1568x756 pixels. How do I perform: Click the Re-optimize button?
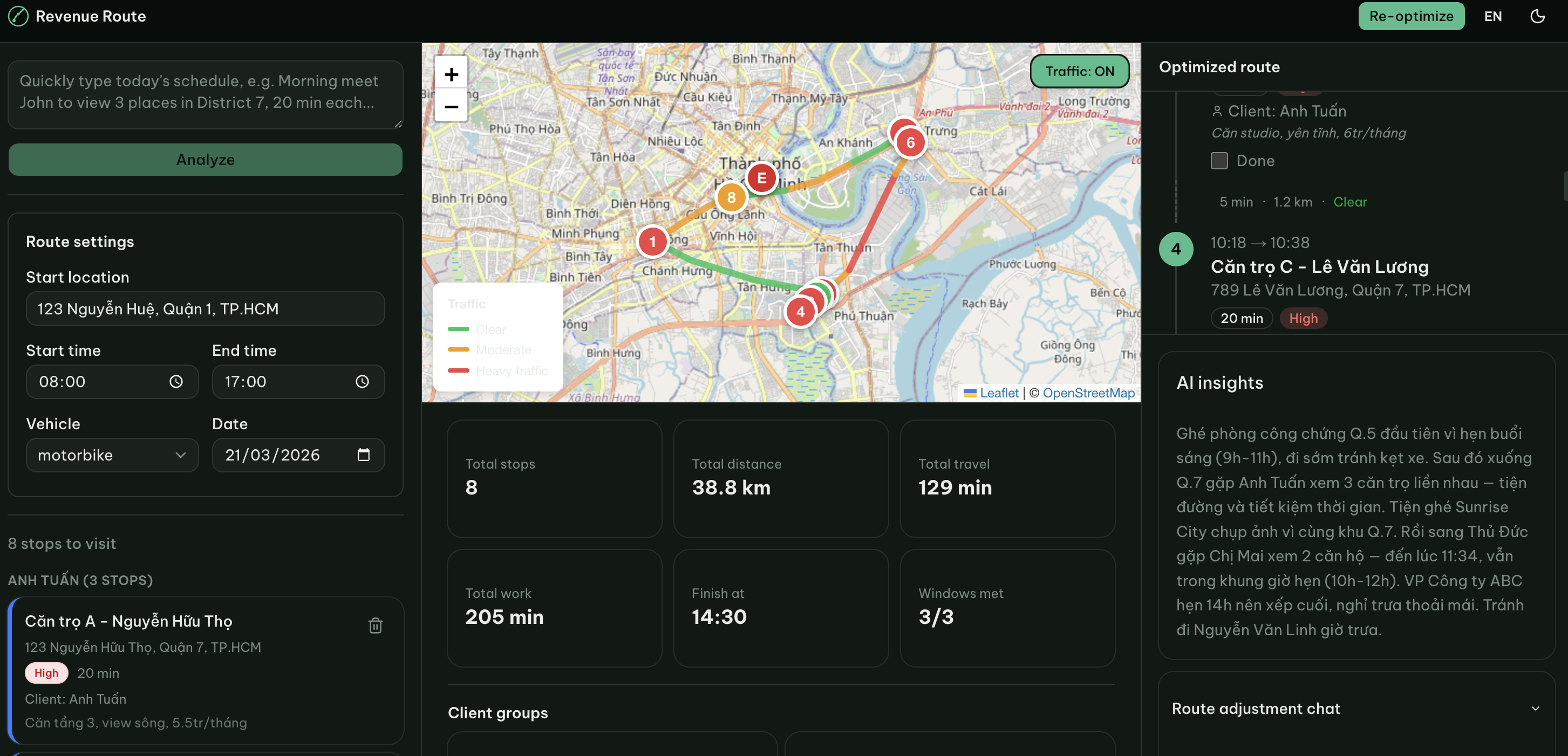pos(1410,16)
